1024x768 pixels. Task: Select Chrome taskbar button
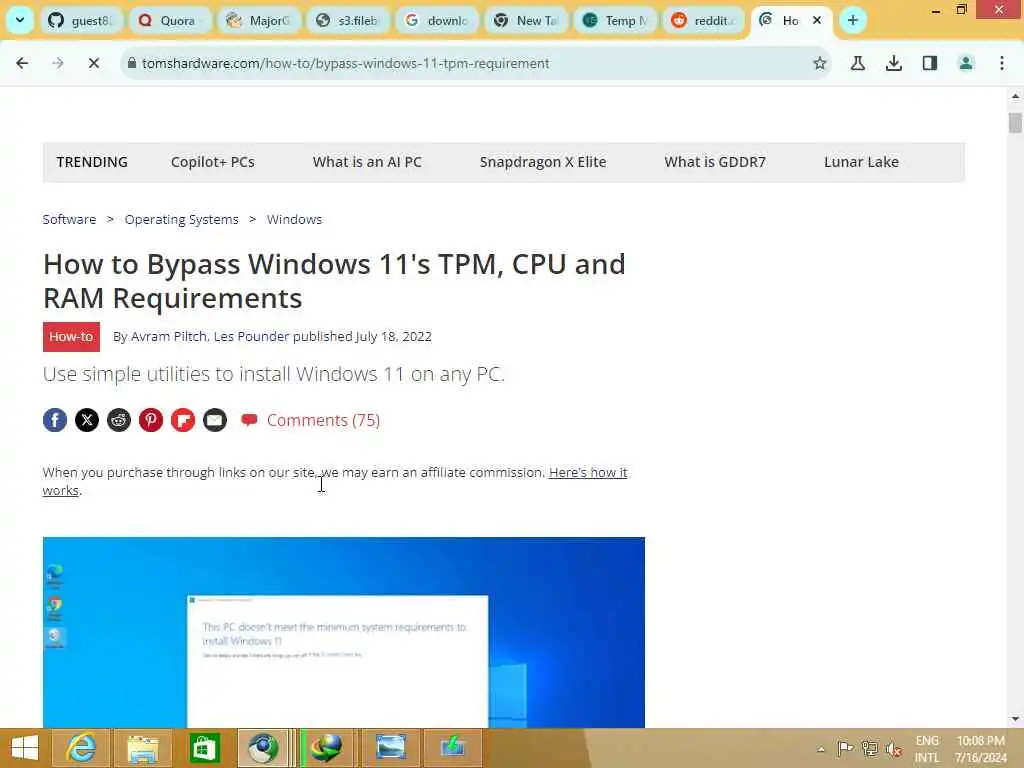point(263,748)
